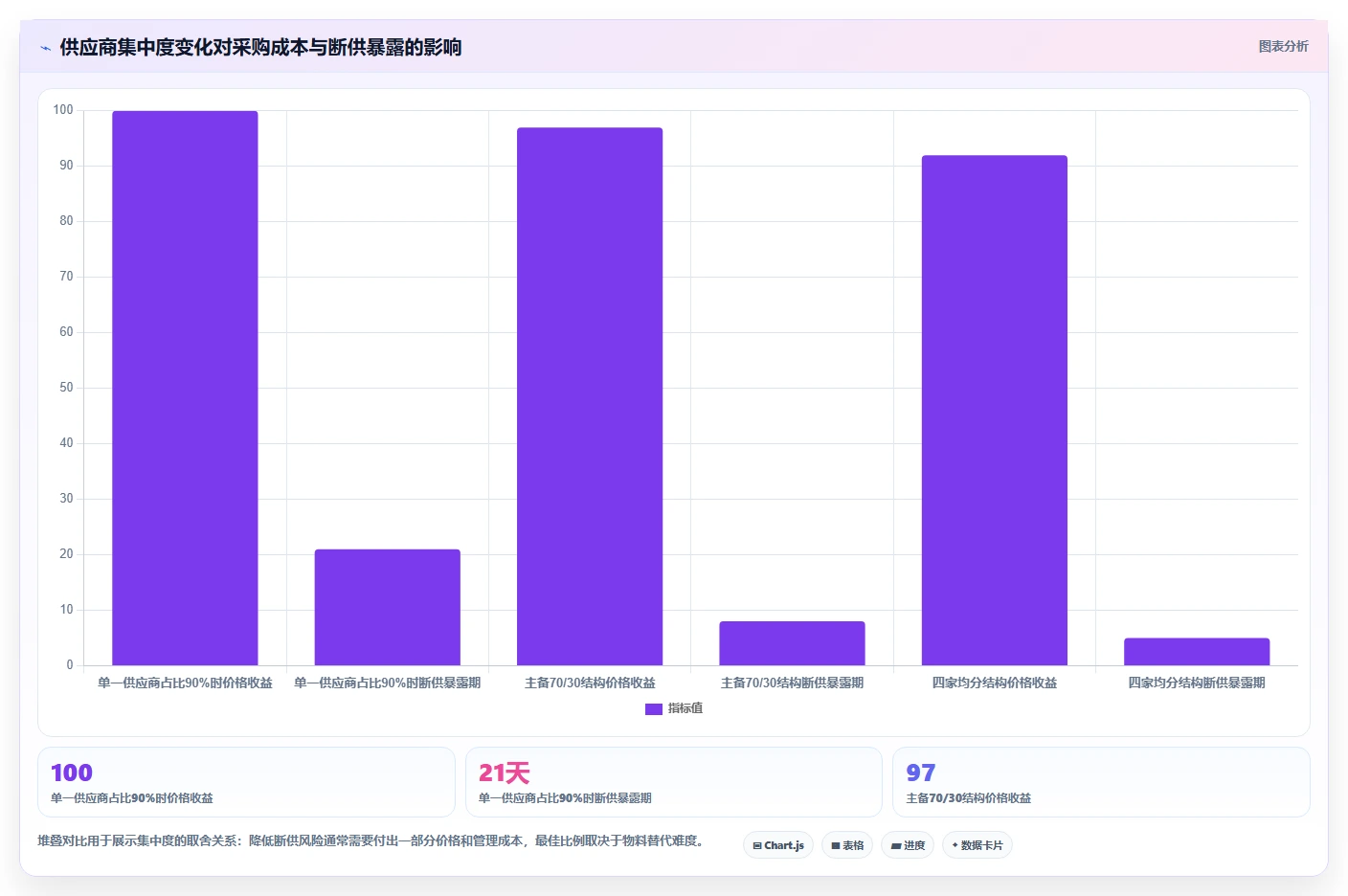Click the y-axis value 50
Image resolution: width=1348 pixels, height=896 pixels.
point(66,388)
